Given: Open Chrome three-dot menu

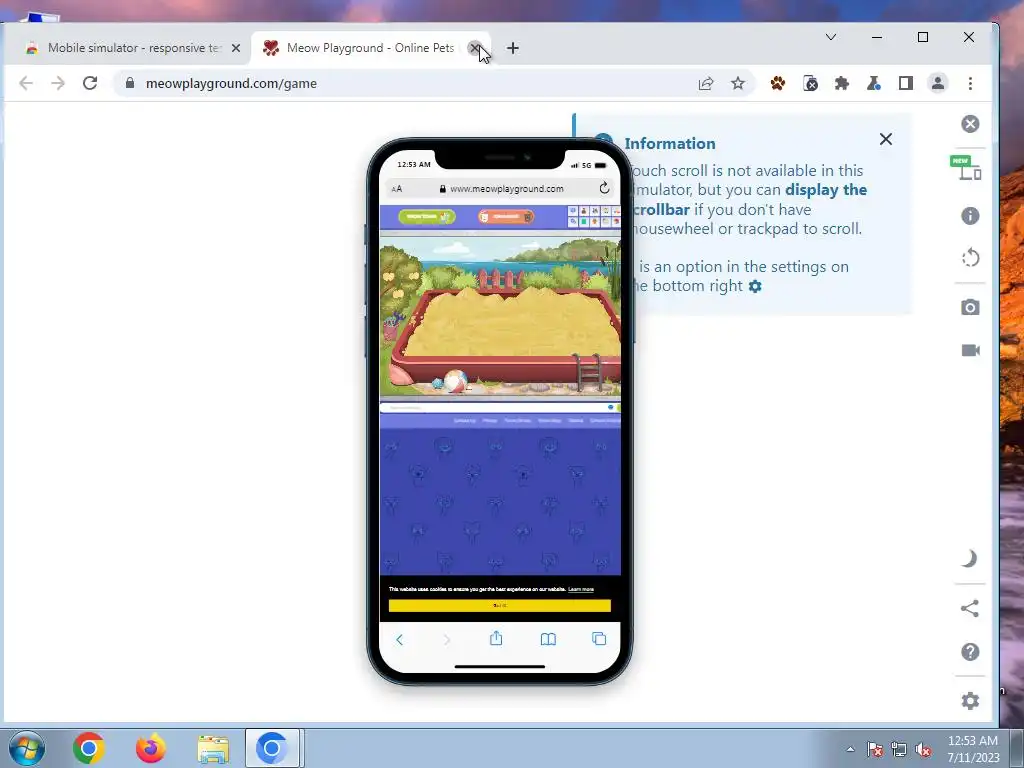Looking at the screenshot, I should [970, 83].
